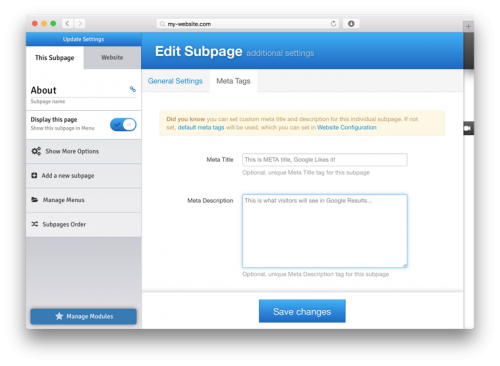Click the 'Meta Title' field label

click(x=220, y=160)
